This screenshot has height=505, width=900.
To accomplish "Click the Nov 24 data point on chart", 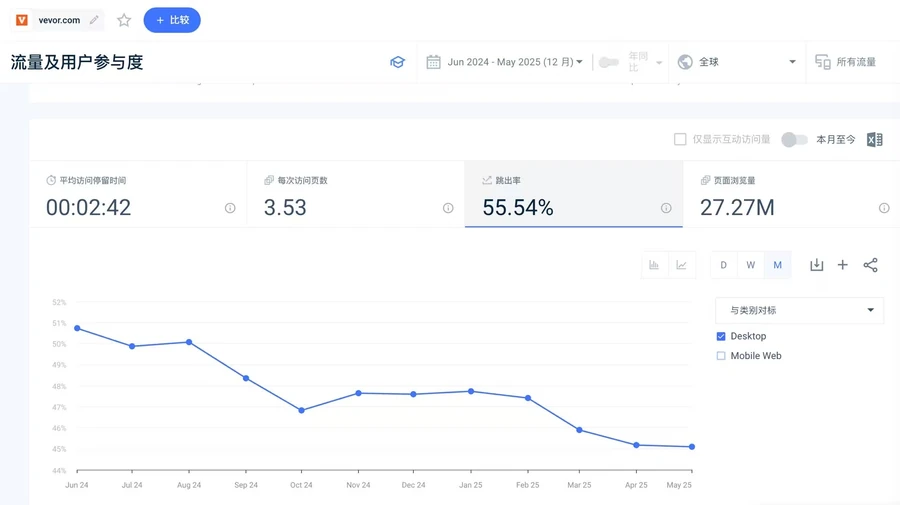I will 358,393.
